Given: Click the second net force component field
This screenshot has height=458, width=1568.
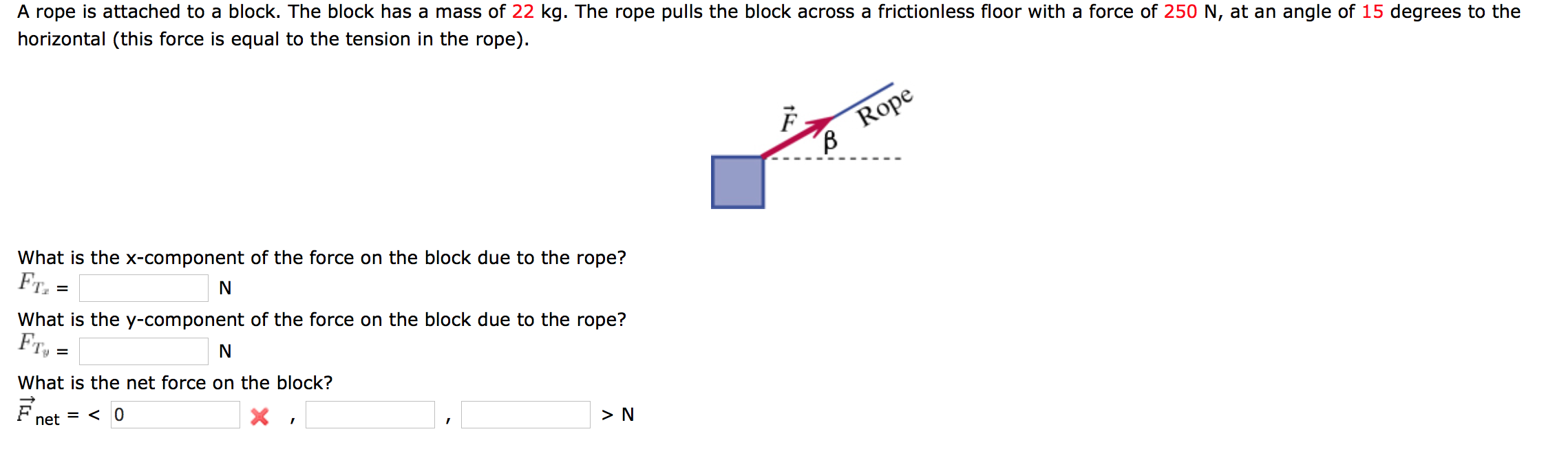Looking at the screenshot, I should point(370,414).
